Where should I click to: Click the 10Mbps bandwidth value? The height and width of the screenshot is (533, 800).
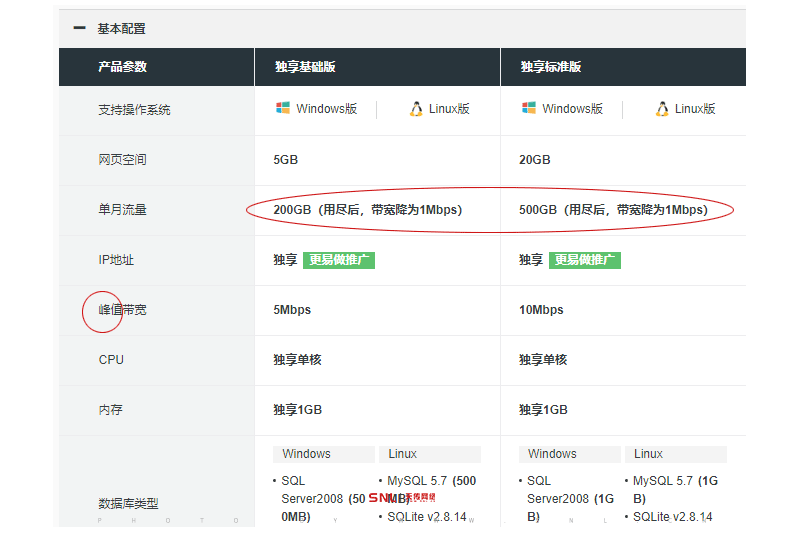(541, 310)
